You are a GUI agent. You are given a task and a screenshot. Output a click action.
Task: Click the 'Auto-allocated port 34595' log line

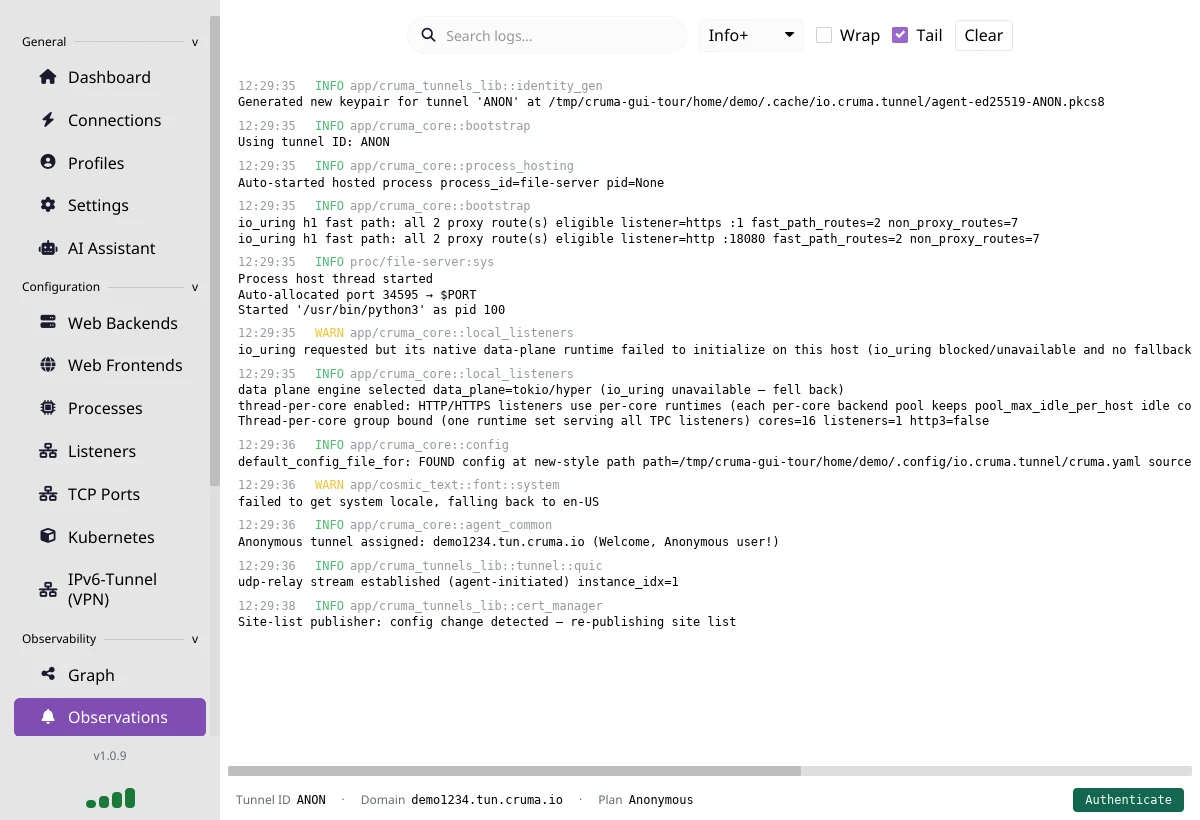(357, 295)
